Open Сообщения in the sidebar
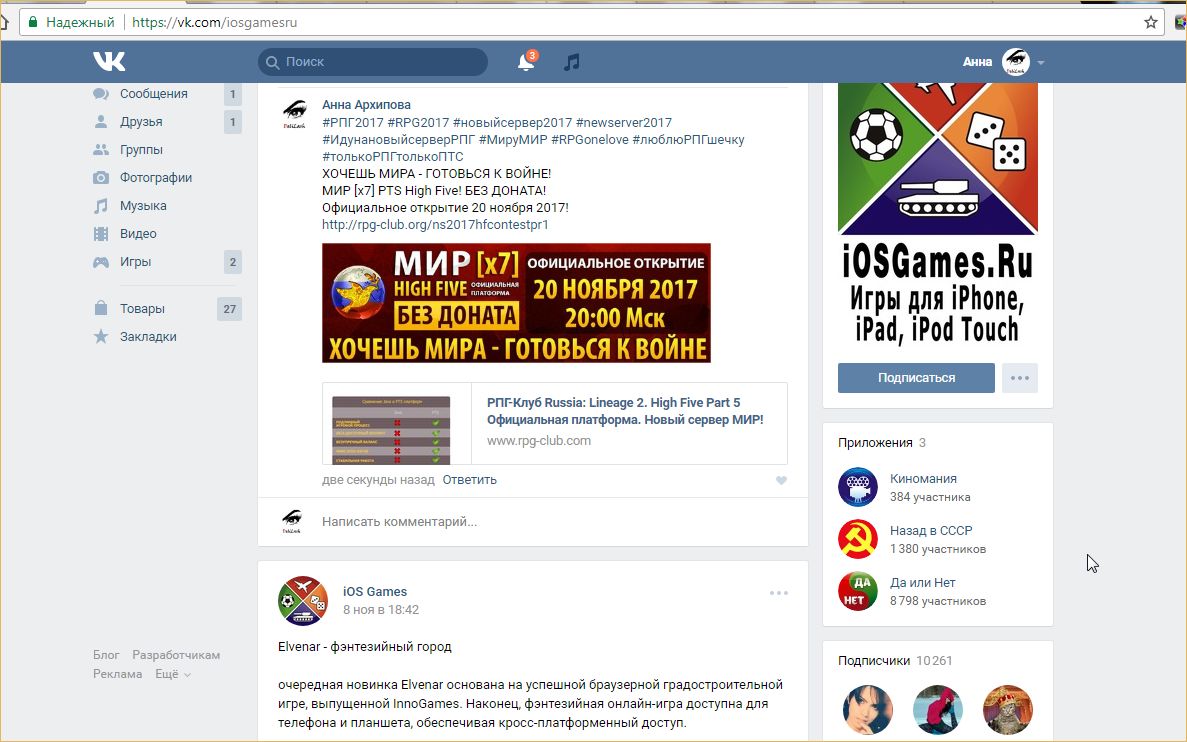This screenshot has width=1187, height=742. pyautogui.click(x=154, y=94)
